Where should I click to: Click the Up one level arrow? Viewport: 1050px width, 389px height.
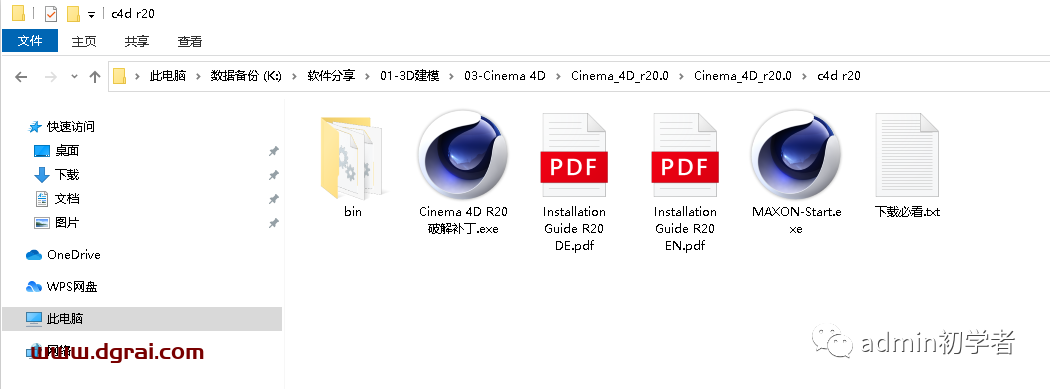click(x=95, y=76)
